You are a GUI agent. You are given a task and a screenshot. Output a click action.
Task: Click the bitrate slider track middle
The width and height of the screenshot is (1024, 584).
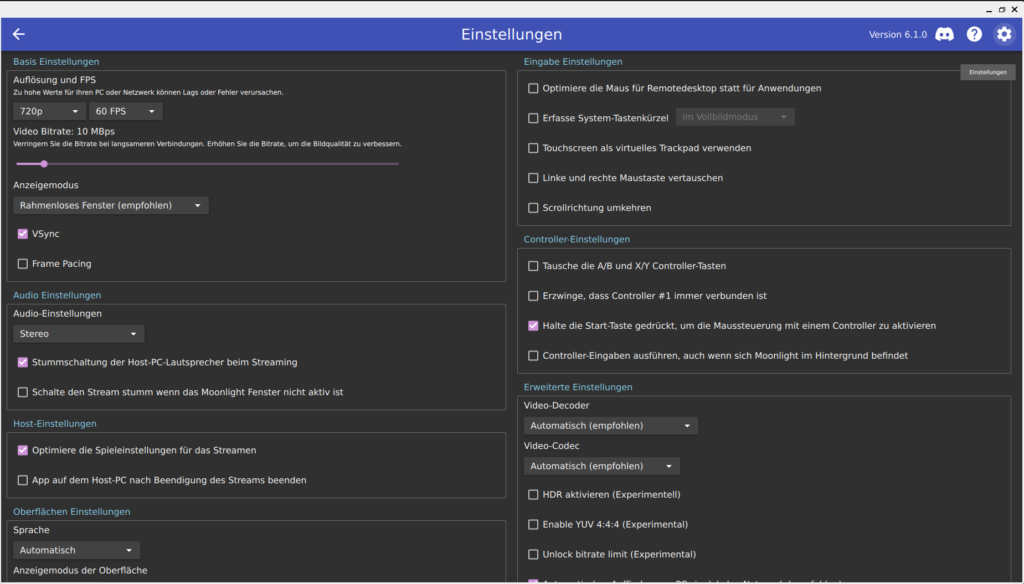pyautogui.click(x=207, y=164)
